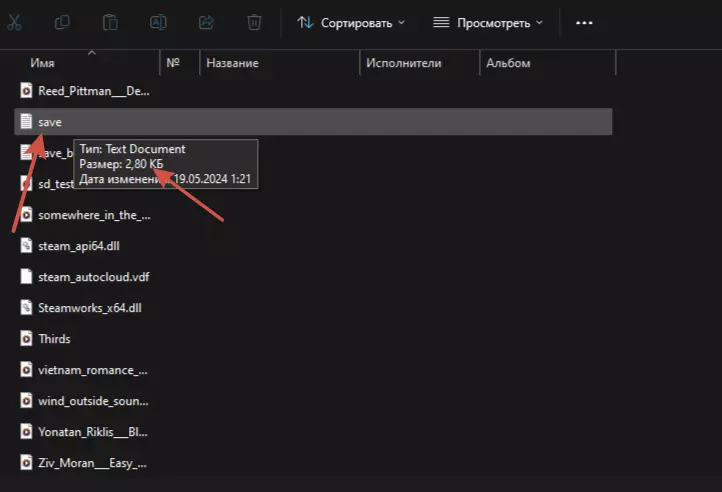
Task: Select the wind_outside_soun... file
Action: click(x=84, y=401)
